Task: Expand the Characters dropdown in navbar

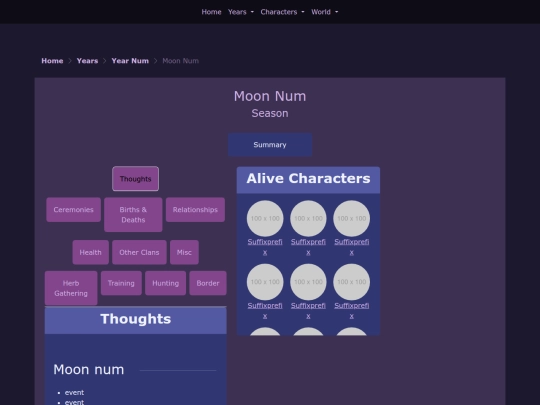Action: pos(282,12)
